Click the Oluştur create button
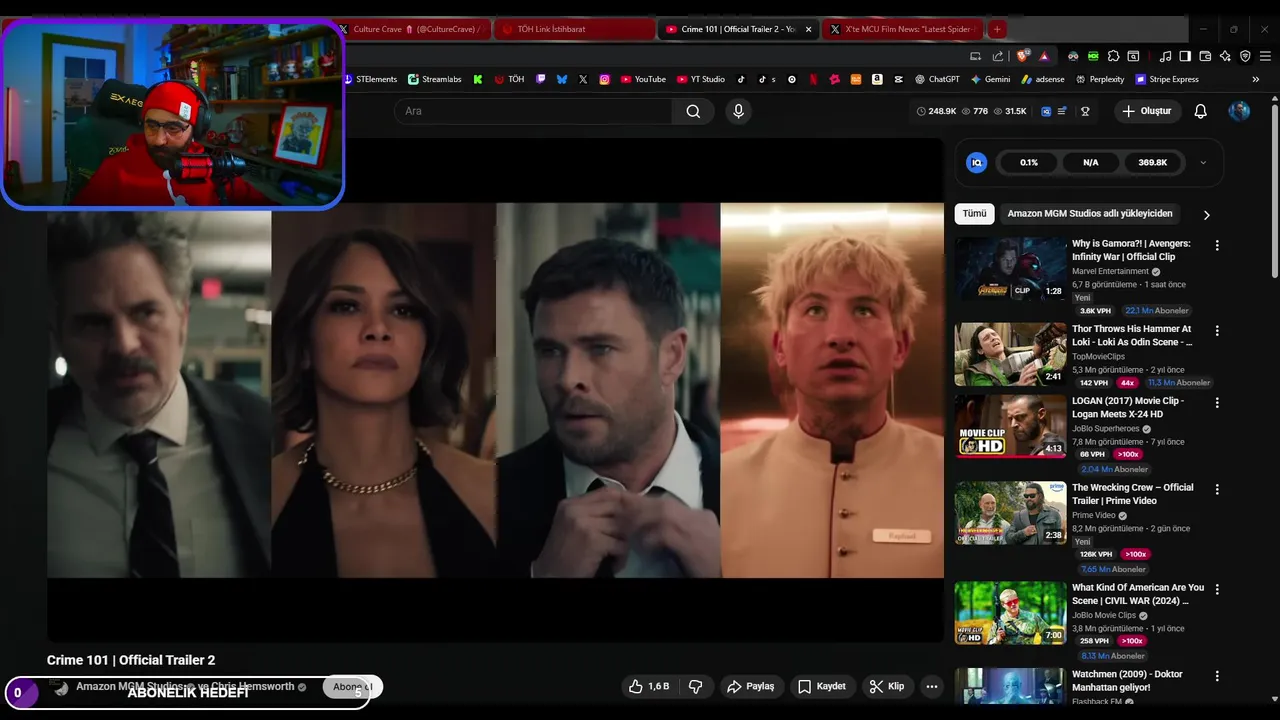This screenshot has height=720, width=1280. (x=1146, y=111)
